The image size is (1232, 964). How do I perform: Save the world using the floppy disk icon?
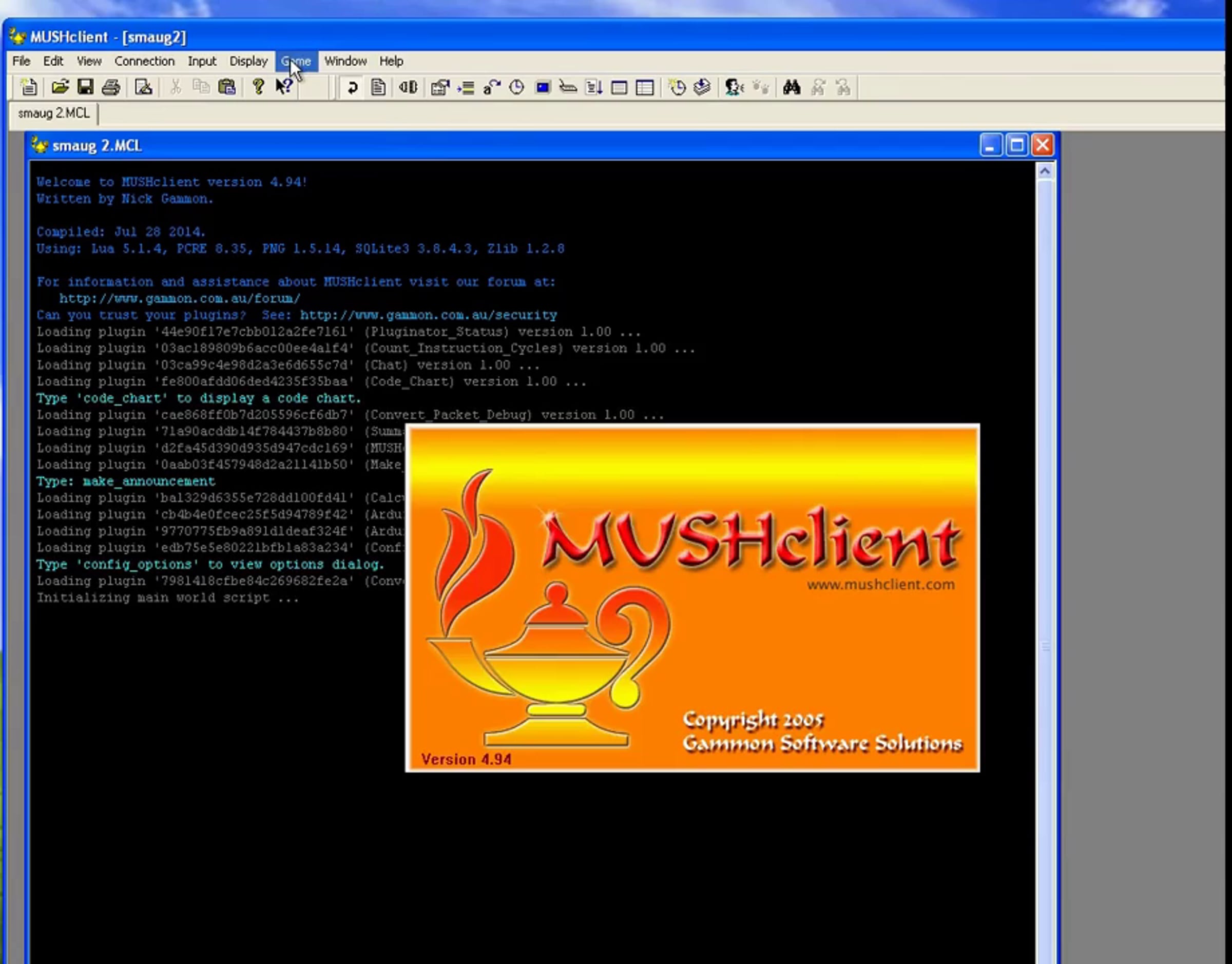[x=85, y=87]
